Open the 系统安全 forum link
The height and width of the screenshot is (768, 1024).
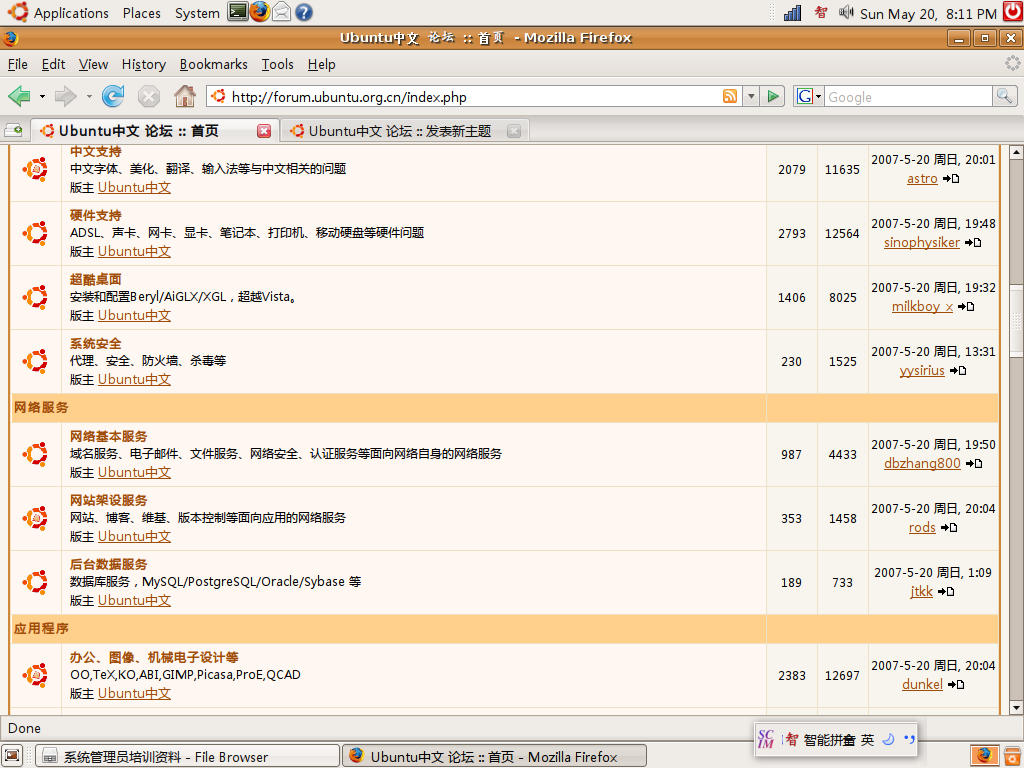tap(95, 343)
